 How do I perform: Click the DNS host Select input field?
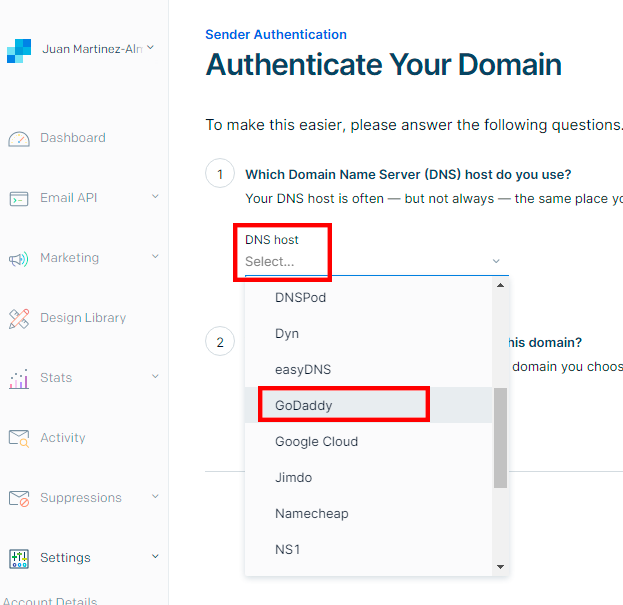coord(370,261)
